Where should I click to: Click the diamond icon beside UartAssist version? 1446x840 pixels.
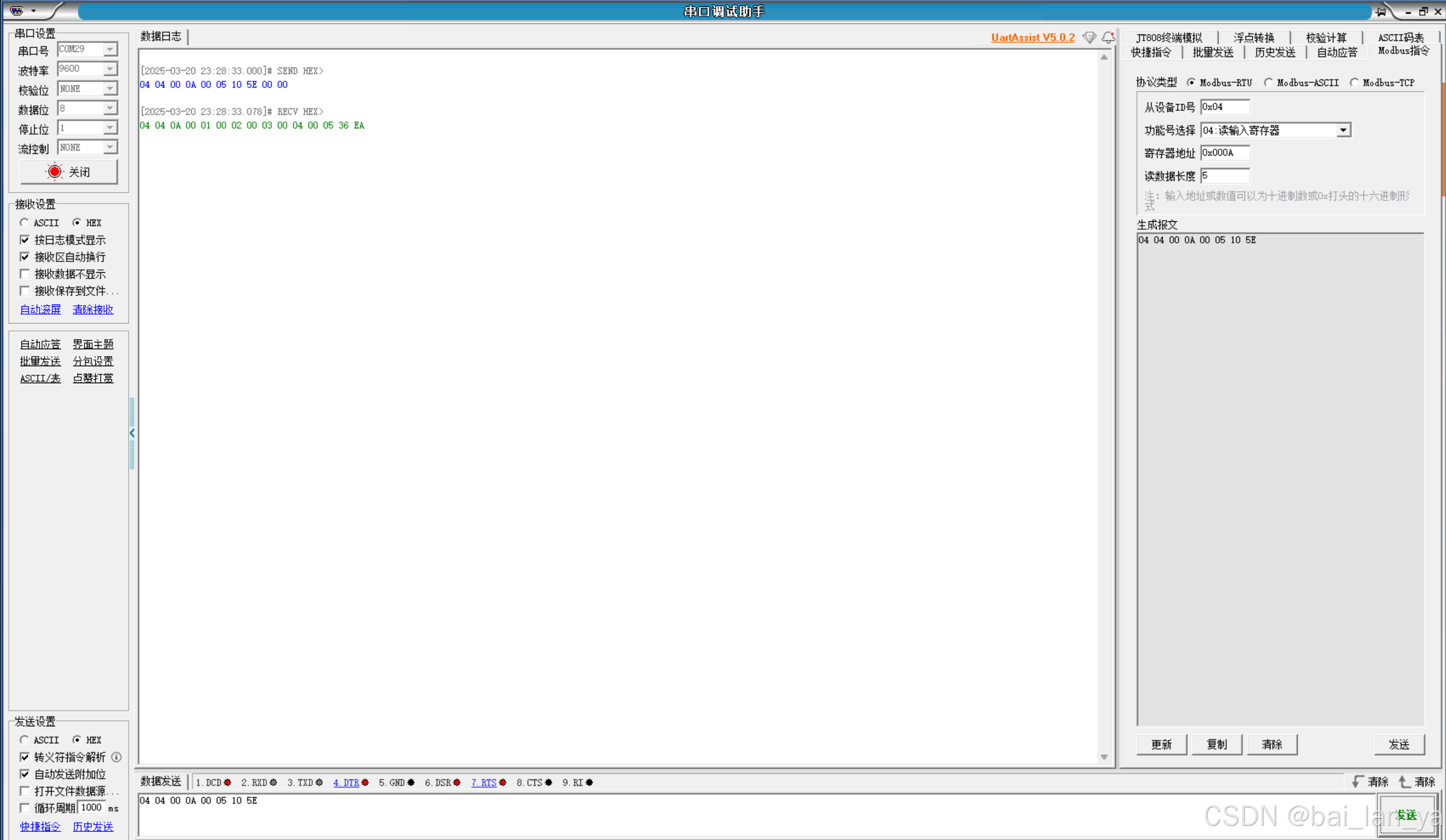click(x=1089, y=38)
